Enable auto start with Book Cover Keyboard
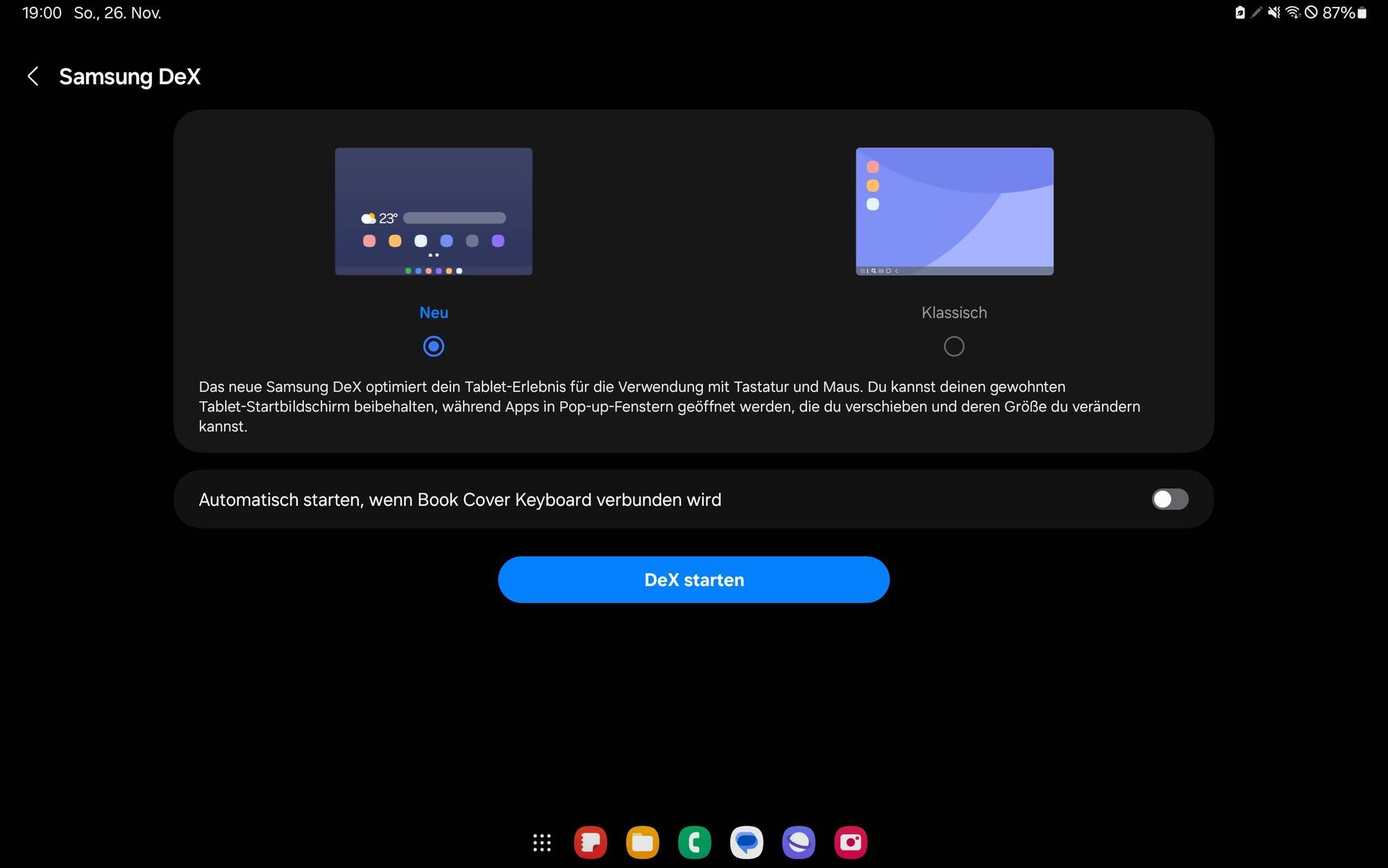 click(1170, 500)
